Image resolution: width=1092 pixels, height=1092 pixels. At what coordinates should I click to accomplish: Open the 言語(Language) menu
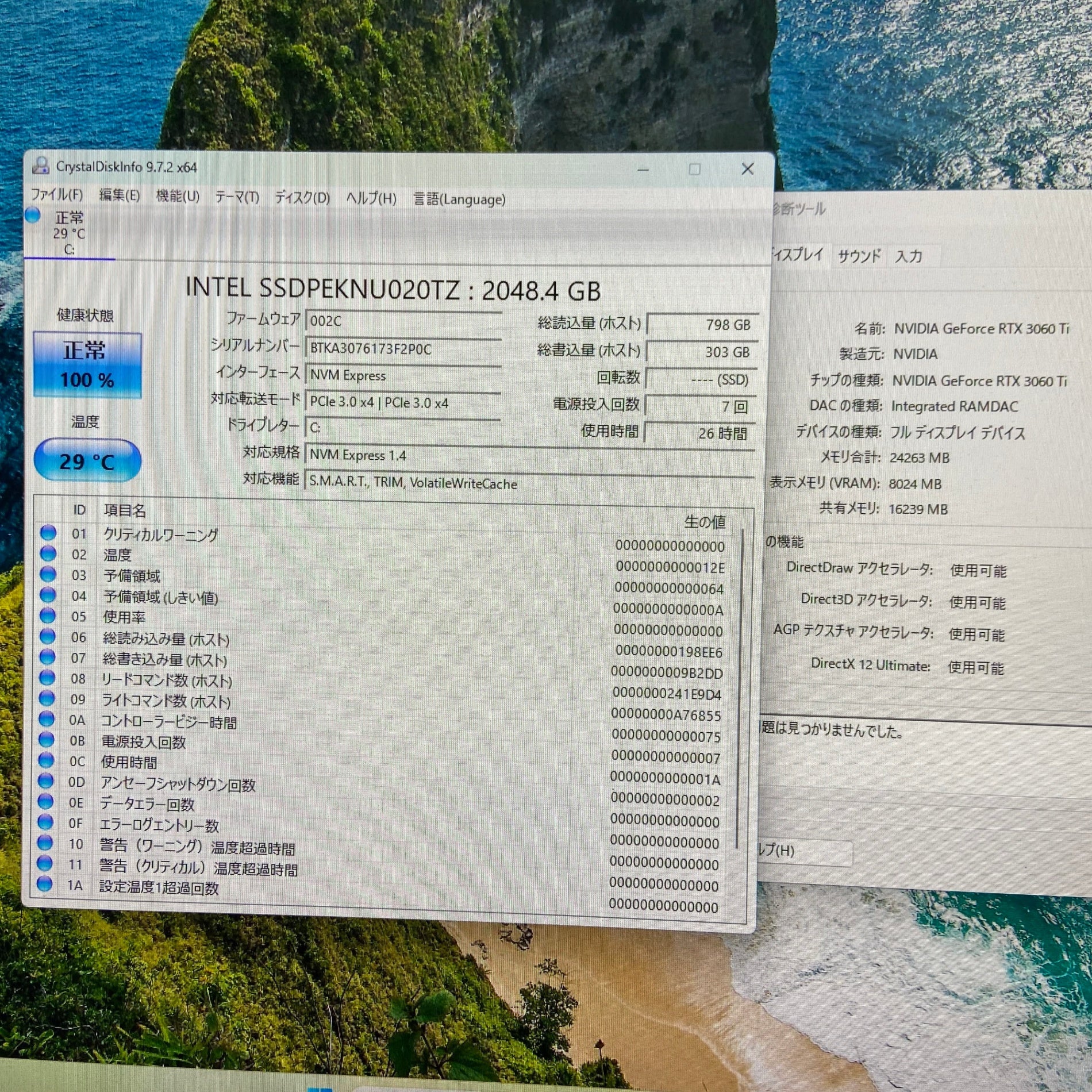459,199
